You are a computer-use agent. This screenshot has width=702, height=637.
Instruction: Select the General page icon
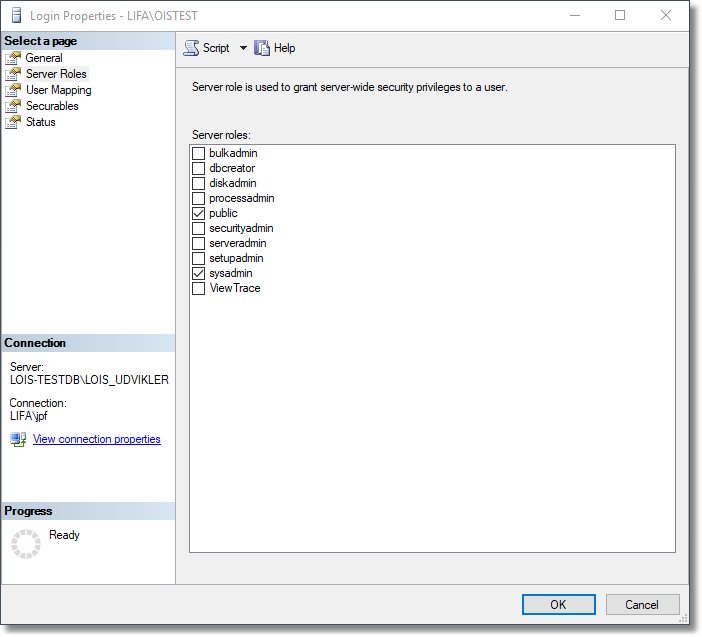[x=13, y=58]
